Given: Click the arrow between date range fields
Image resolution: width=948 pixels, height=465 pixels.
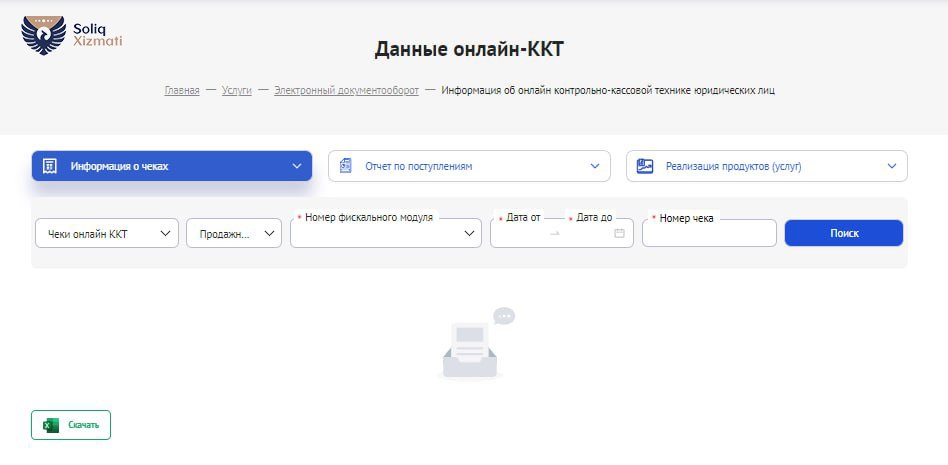Looking at the screenshot, I should 555,233.
